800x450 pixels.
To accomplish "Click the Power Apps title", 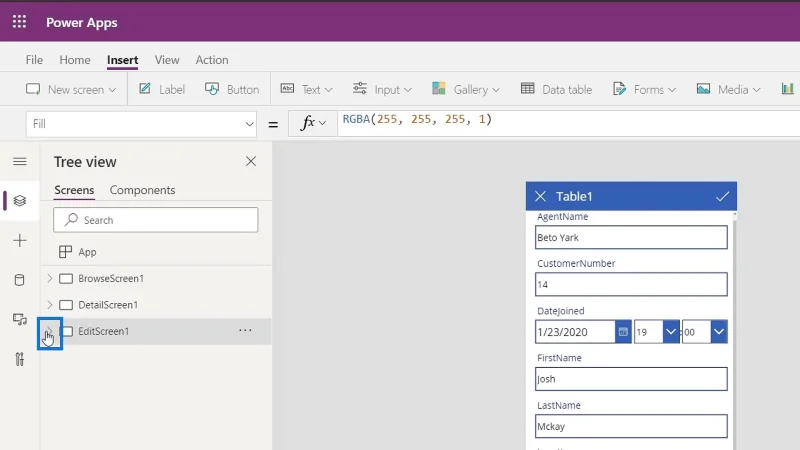I will coord(82,22).
